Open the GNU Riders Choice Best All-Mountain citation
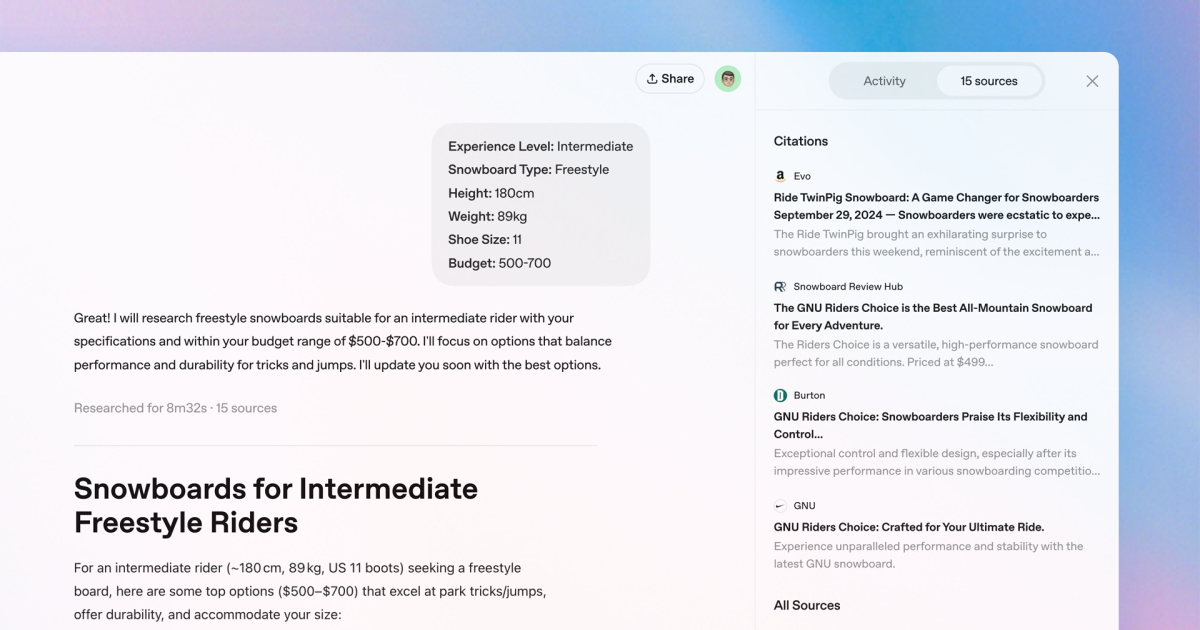This screenshot has width=1200, height=630. (x=933, y=316)
